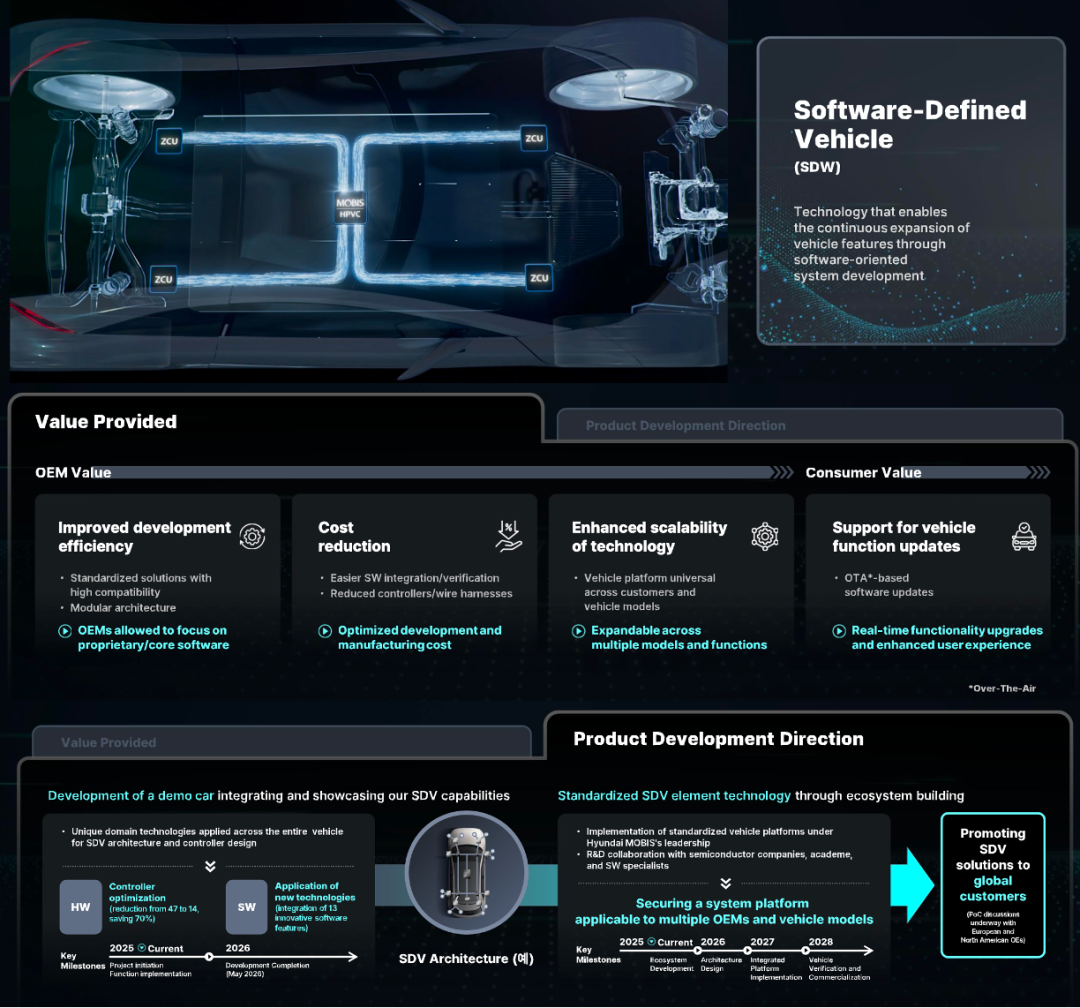
Task: Click the bottom-right ZCU node on chassis
Action: [538, 278]
